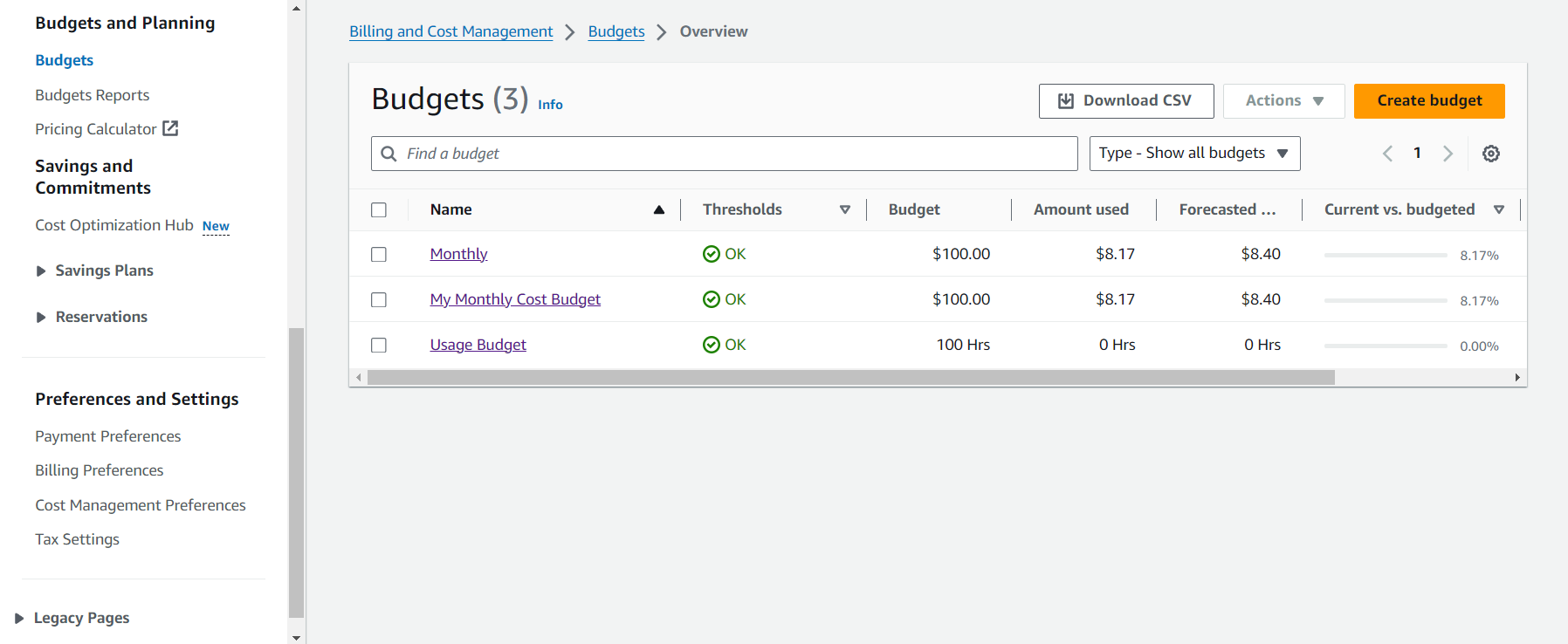Click the OK status icon for Usage Budget
This screenshot has height=644, width=1568.
click(712, 345)
